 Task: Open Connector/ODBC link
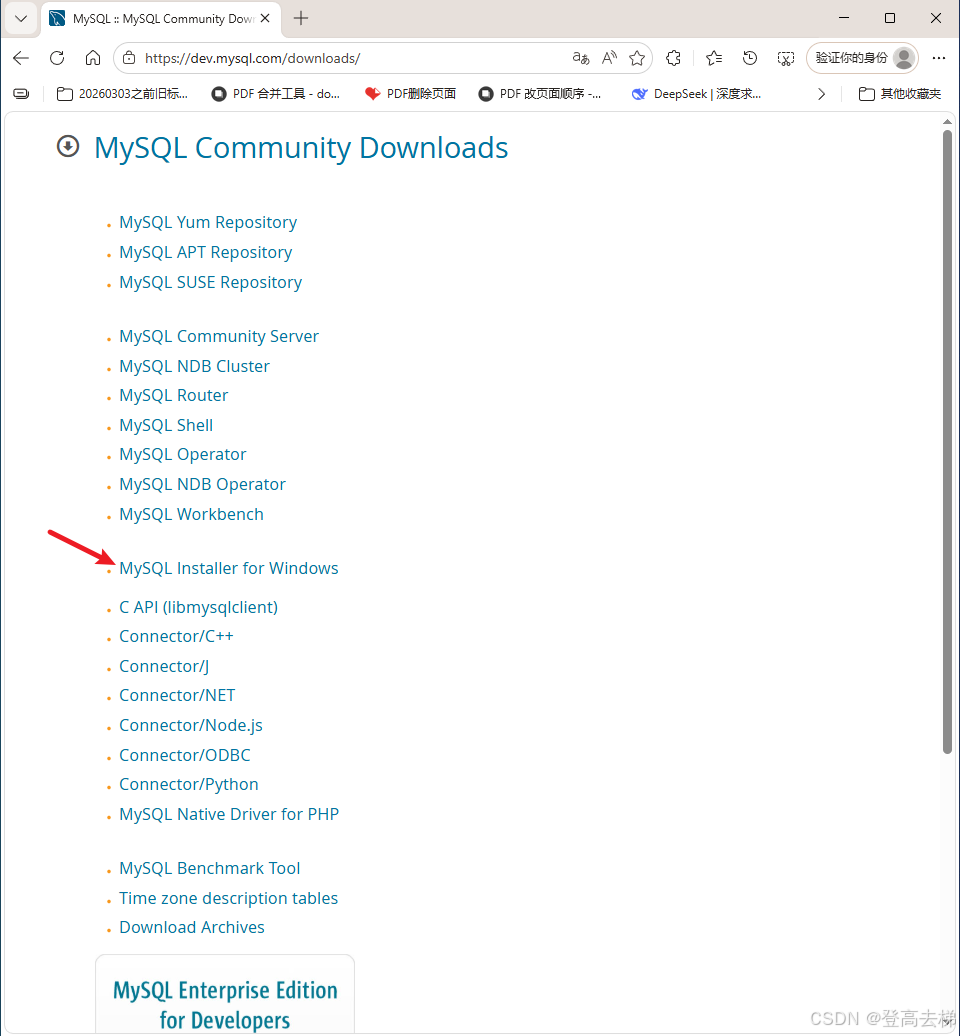click(185, 755)
